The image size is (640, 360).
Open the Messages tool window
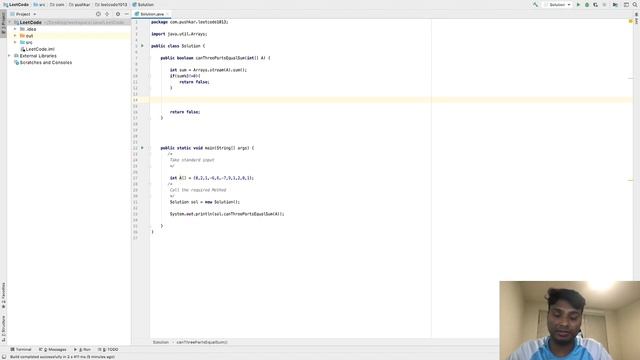(53, 349)
